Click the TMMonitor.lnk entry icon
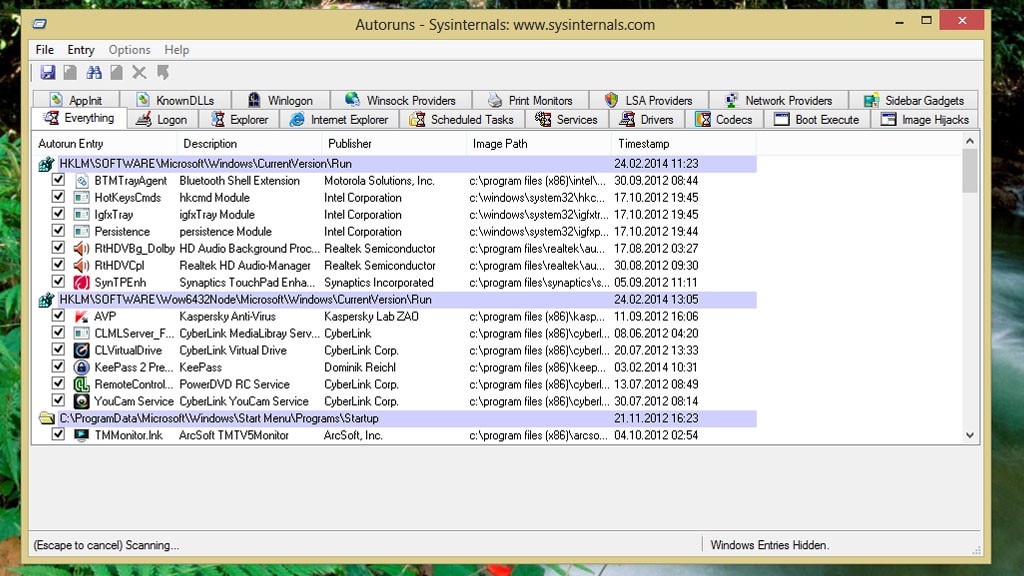The height and width of the screenshot is (576, 1024). click(x=82, y=436)
